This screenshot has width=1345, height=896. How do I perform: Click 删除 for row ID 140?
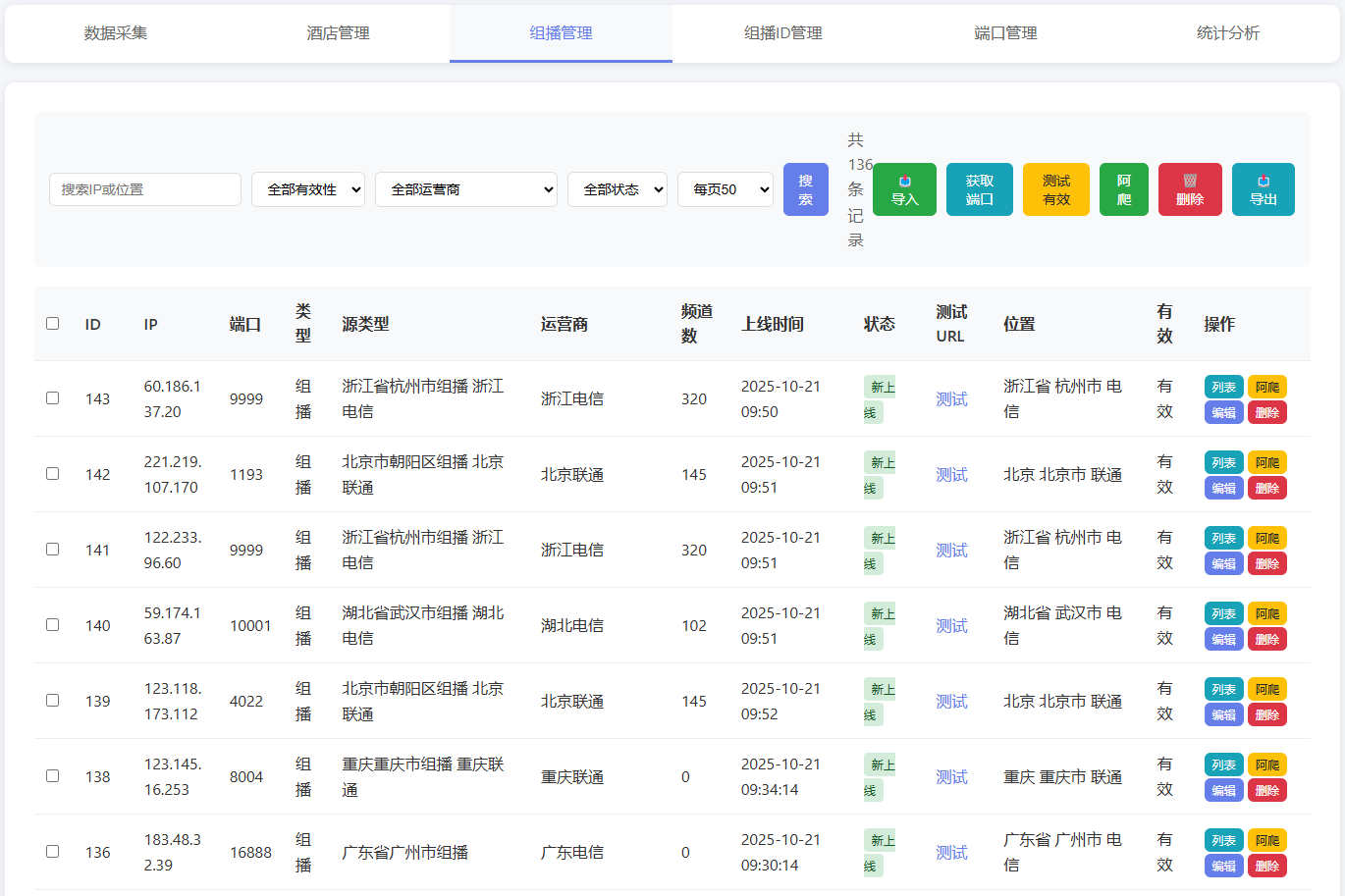[1266, 639]
